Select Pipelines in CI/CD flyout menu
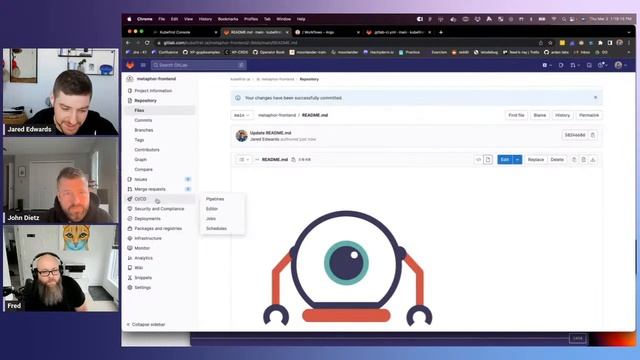The height and width of the screenshot is (360, 640). coord(215,199)
